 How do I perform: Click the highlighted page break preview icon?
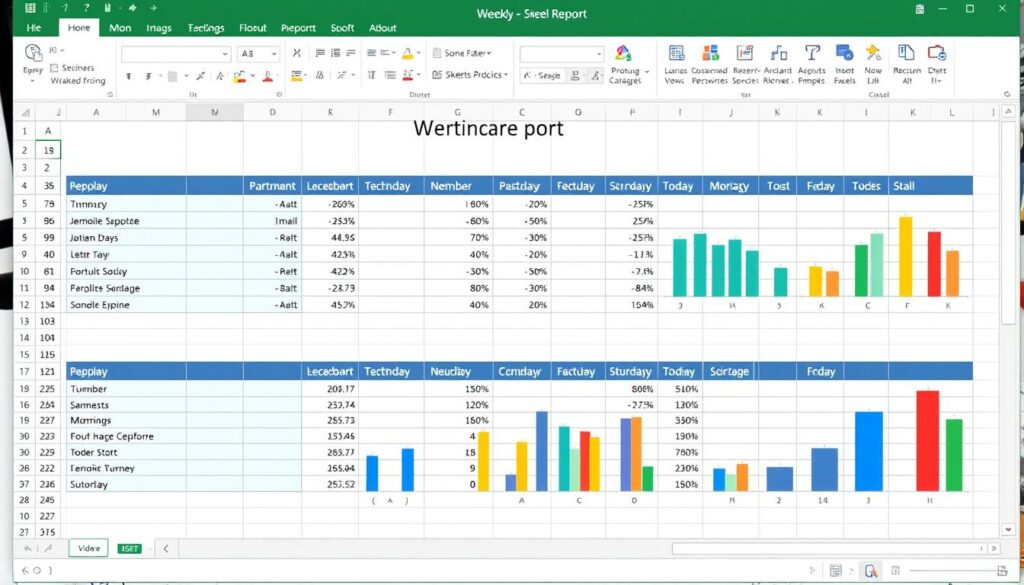click(x=871, y=571)
